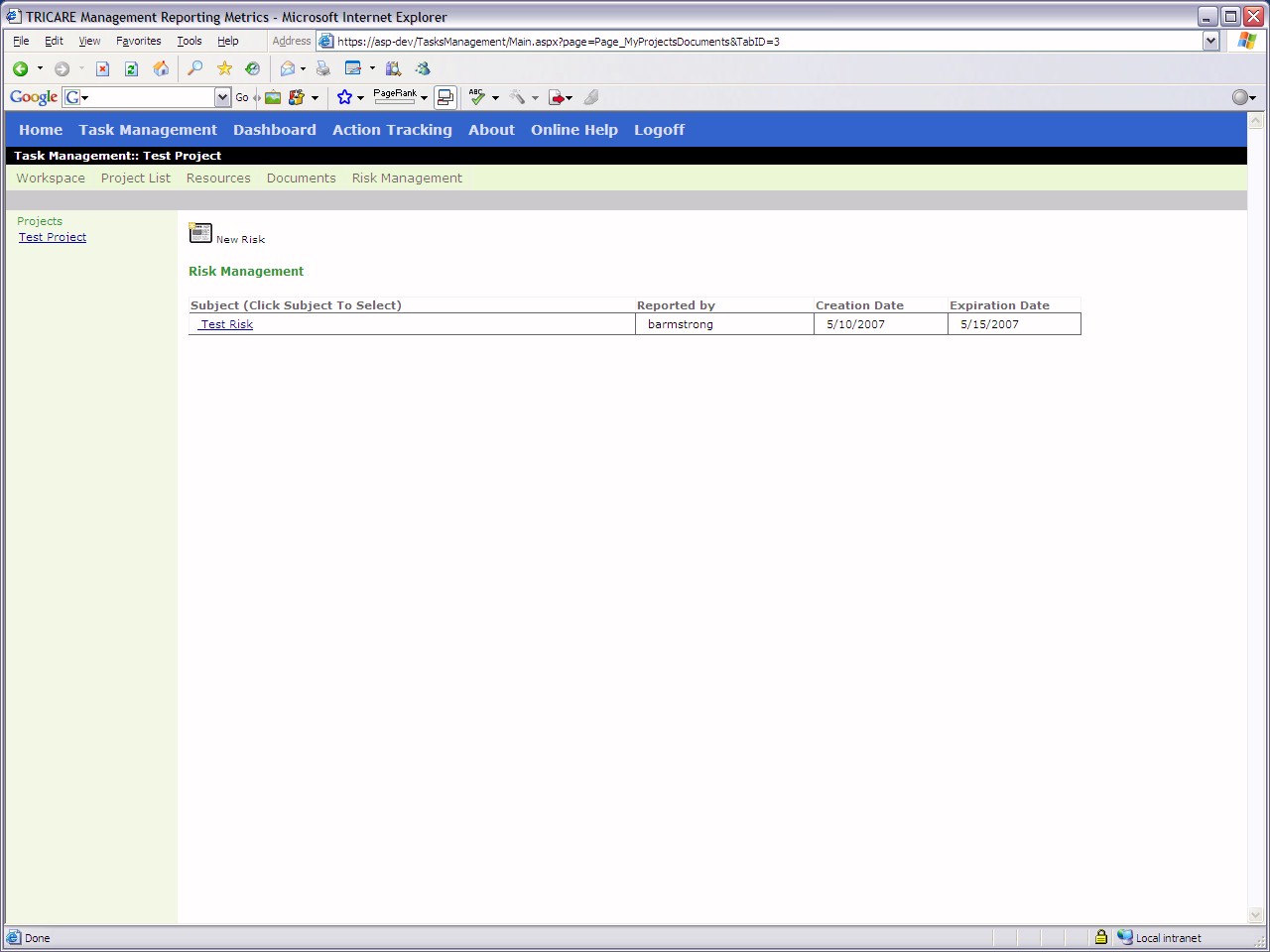Image resolution: width=1270 pixels, height=952 pixels.
Task: Click the Google spell check icon
Action: point(477,97)
